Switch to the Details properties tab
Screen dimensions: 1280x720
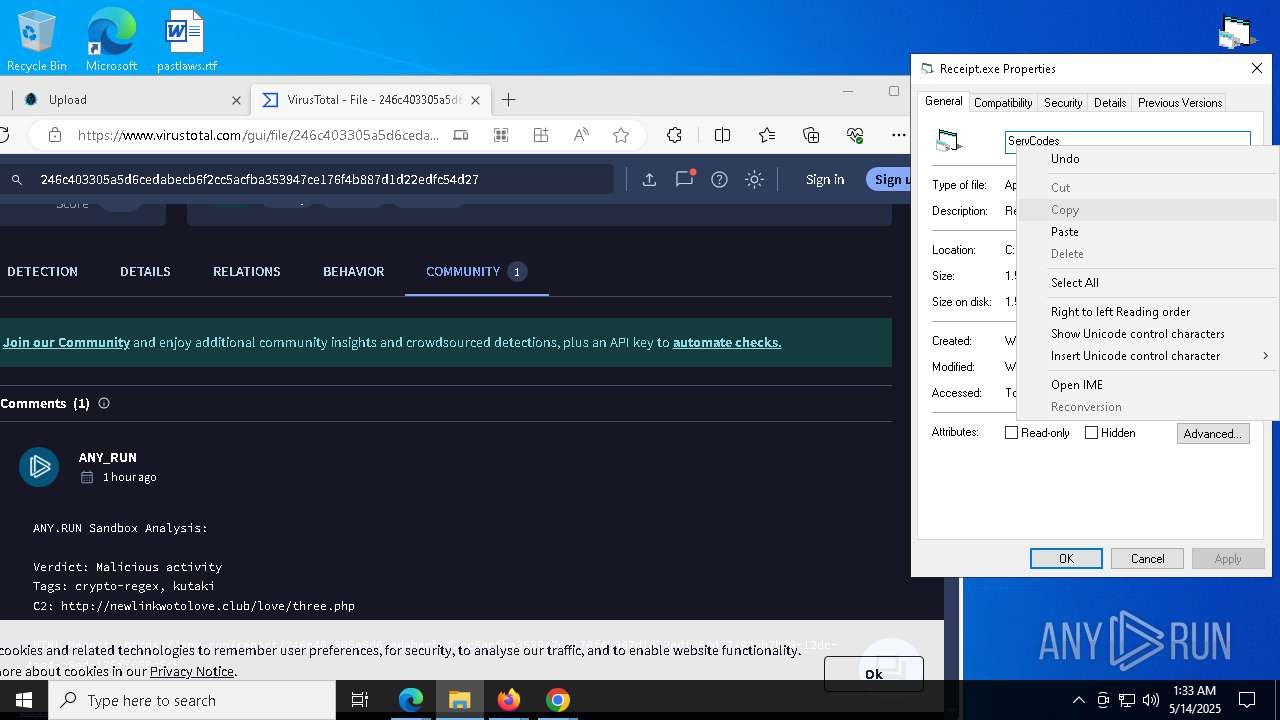point(1110,103)
